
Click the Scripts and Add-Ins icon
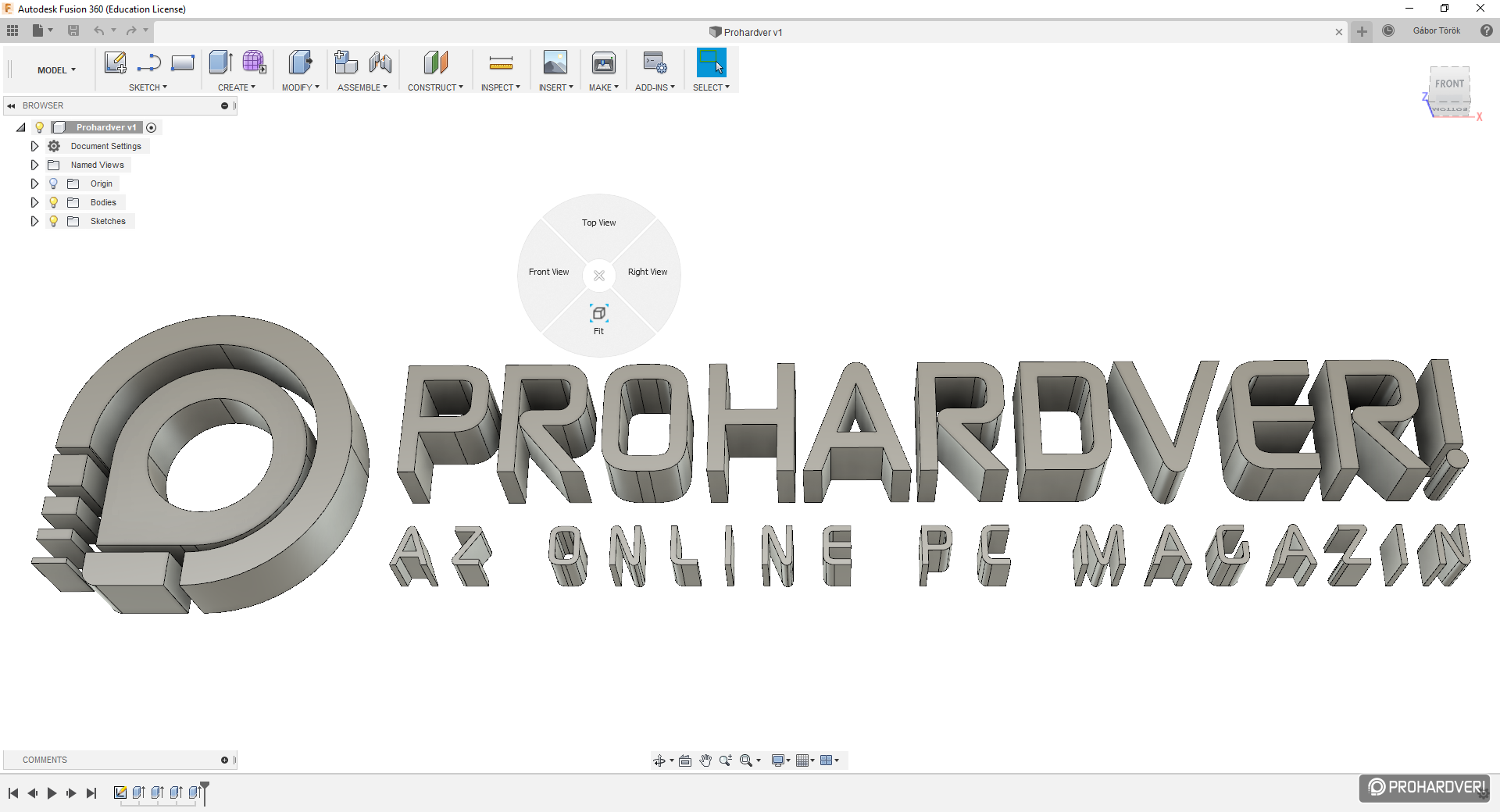(655, 62)
